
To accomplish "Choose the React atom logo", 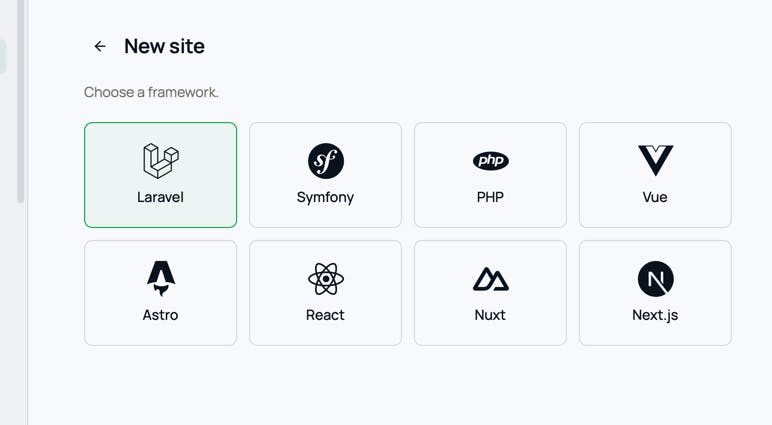I will (325, 279).
